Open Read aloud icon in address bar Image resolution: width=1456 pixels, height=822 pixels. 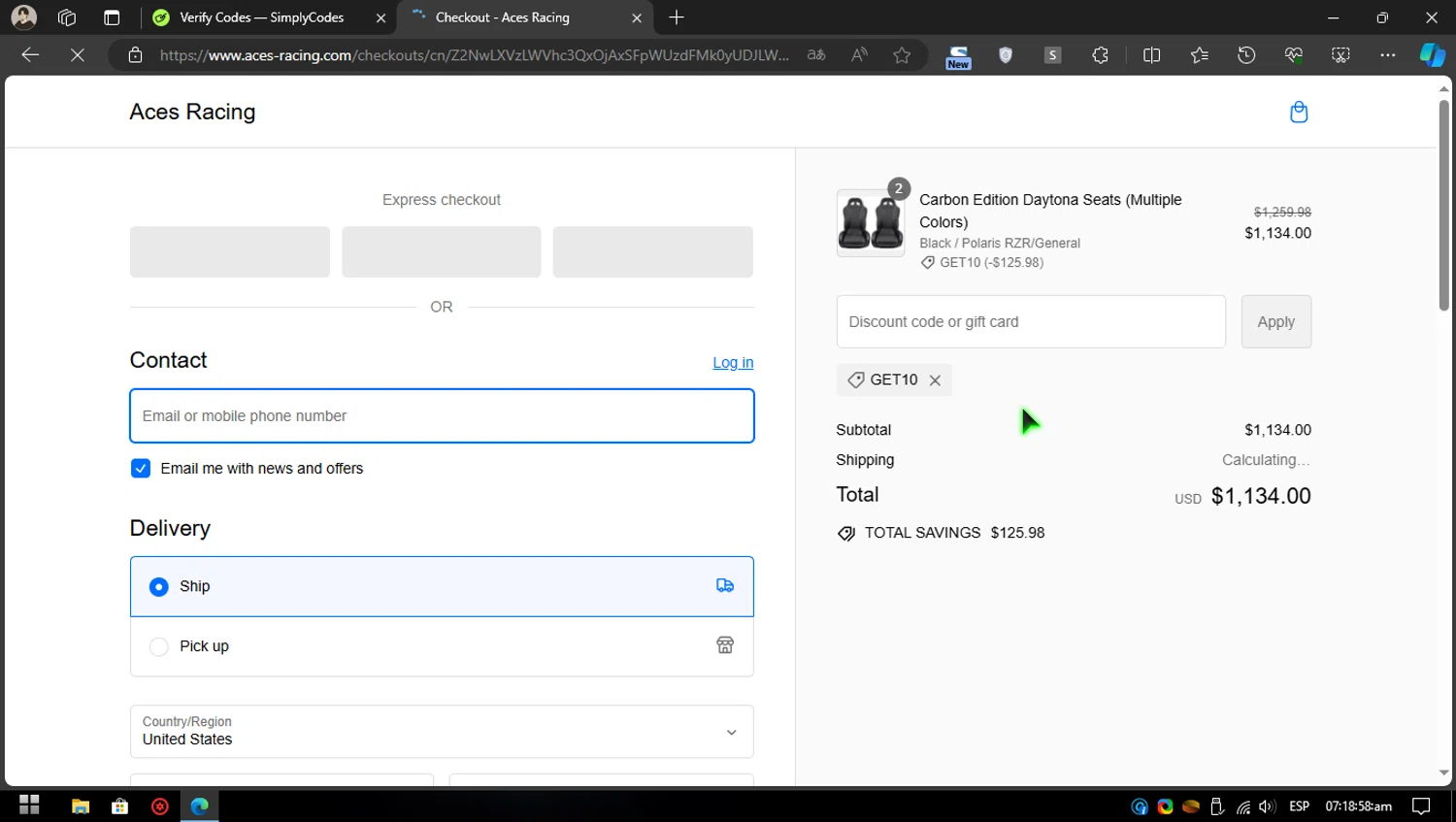(859, 55)
